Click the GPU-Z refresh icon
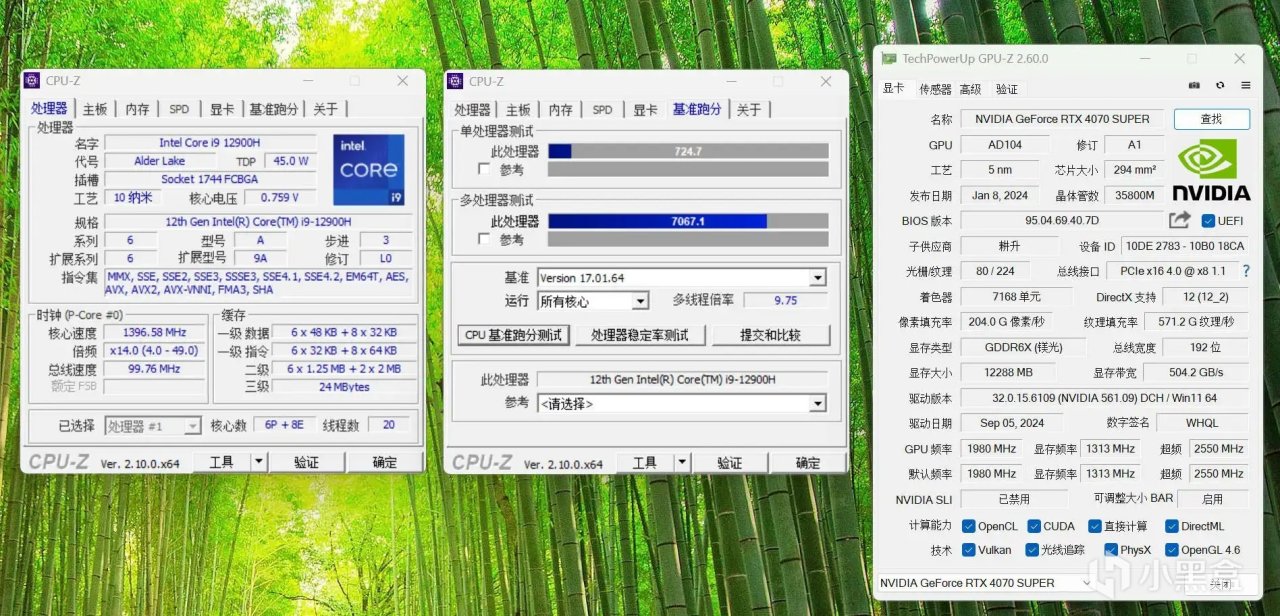Image resolution: width=1280 pixels, height=616 pixels. [1220, 86]
